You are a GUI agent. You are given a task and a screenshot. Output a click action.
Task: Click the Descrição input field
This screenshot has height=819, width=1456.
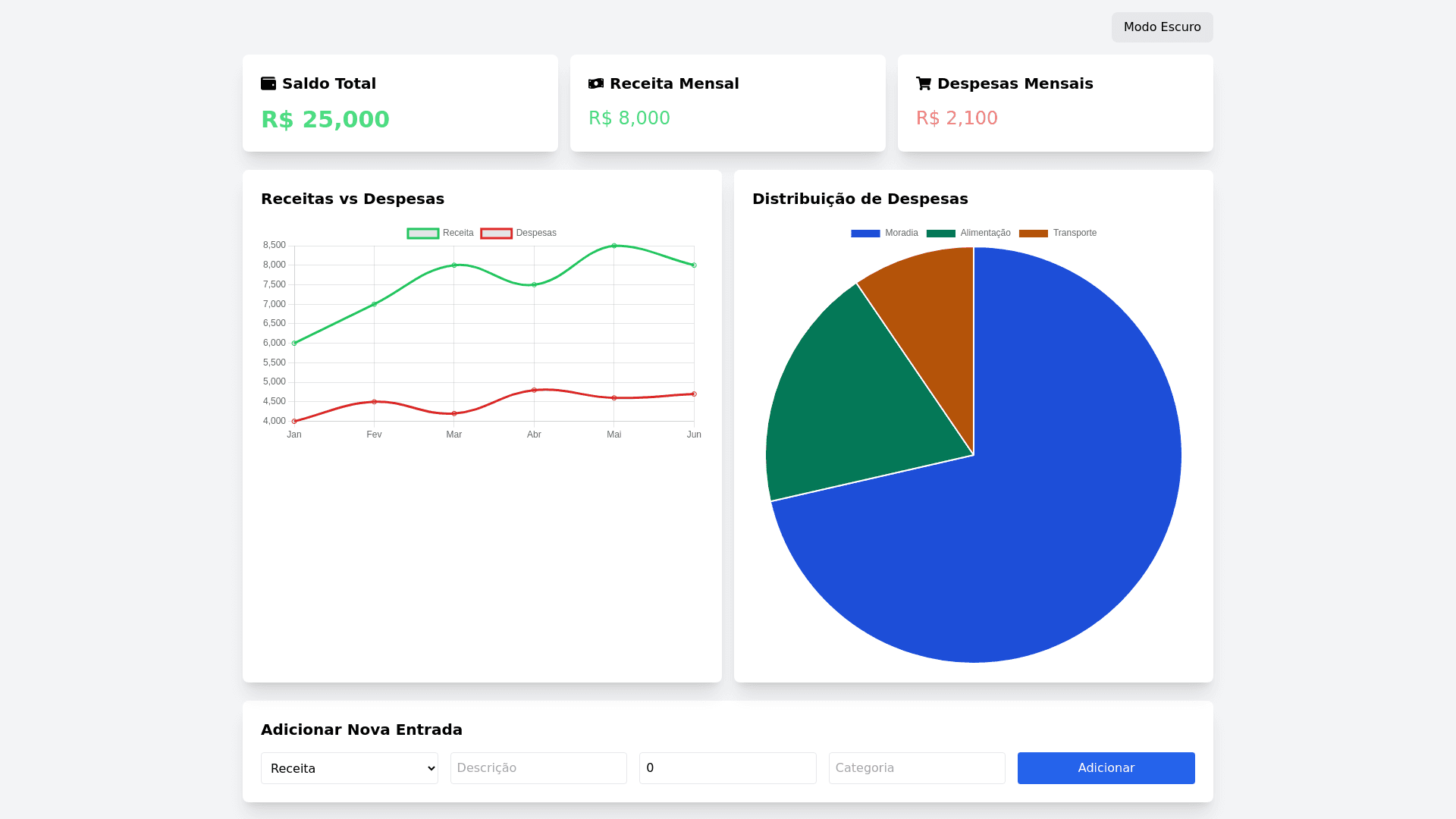[538, 768]
